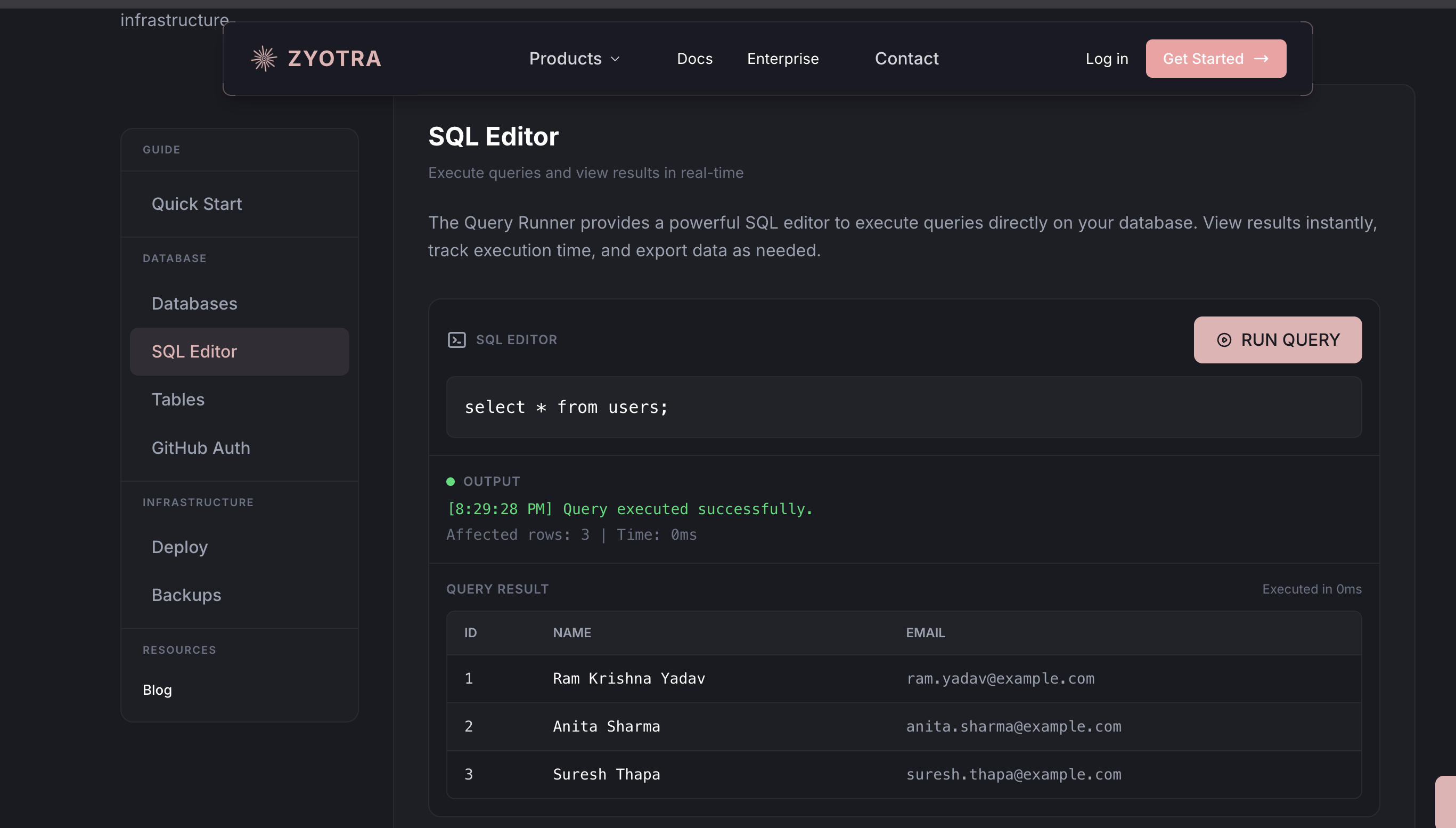Screen dimensions: 1456x828
Task: Go to the Backups sidebar section
Action: [x=186, y=594]
